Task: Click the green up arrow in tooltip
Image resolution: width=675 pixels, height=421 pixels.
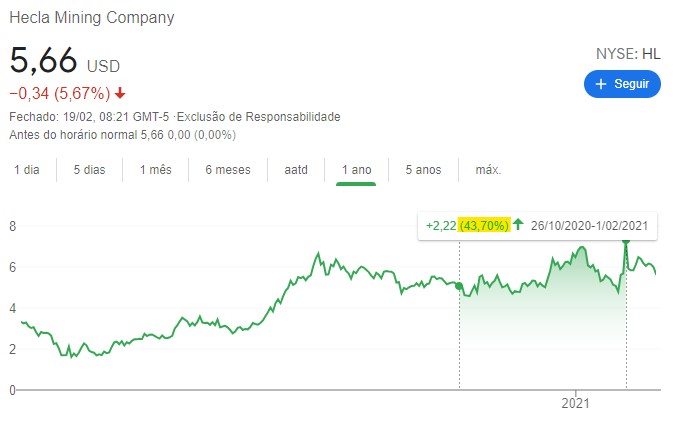Action: tap(518, 225)
